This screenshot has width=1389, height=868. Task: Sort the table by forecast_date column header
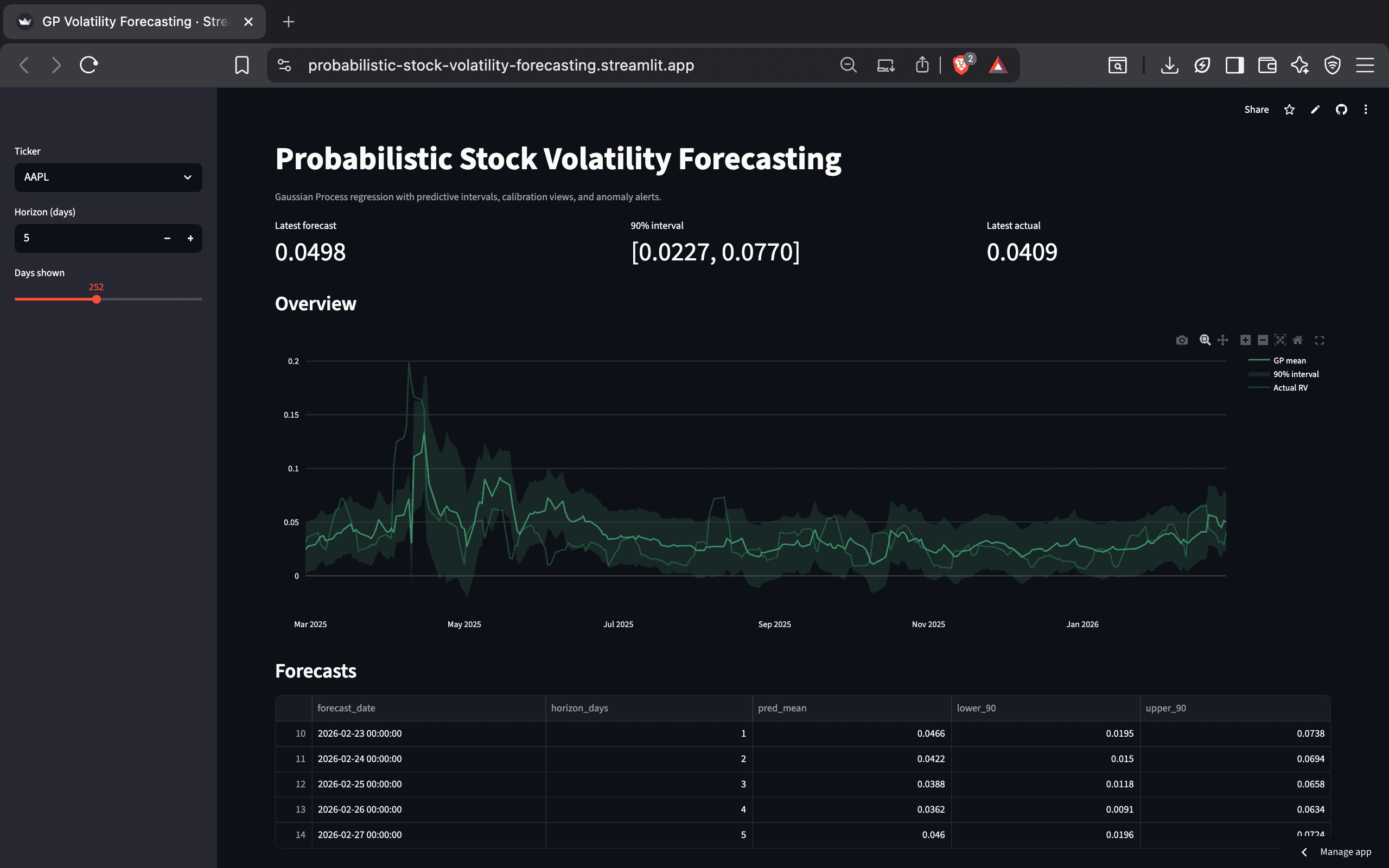(346, 708)
